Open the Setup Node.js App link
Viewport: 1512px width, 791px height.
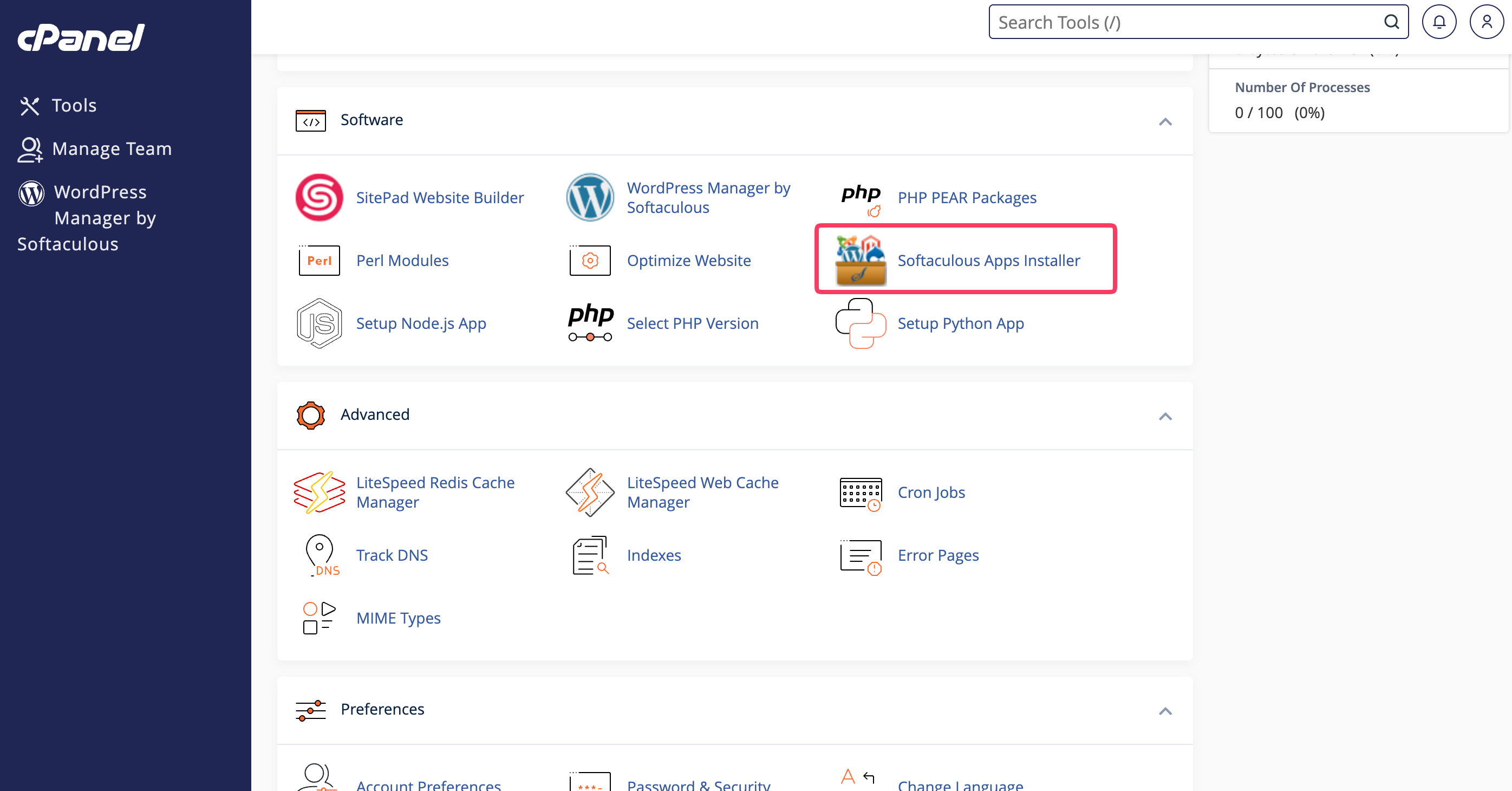click(421, 323)
